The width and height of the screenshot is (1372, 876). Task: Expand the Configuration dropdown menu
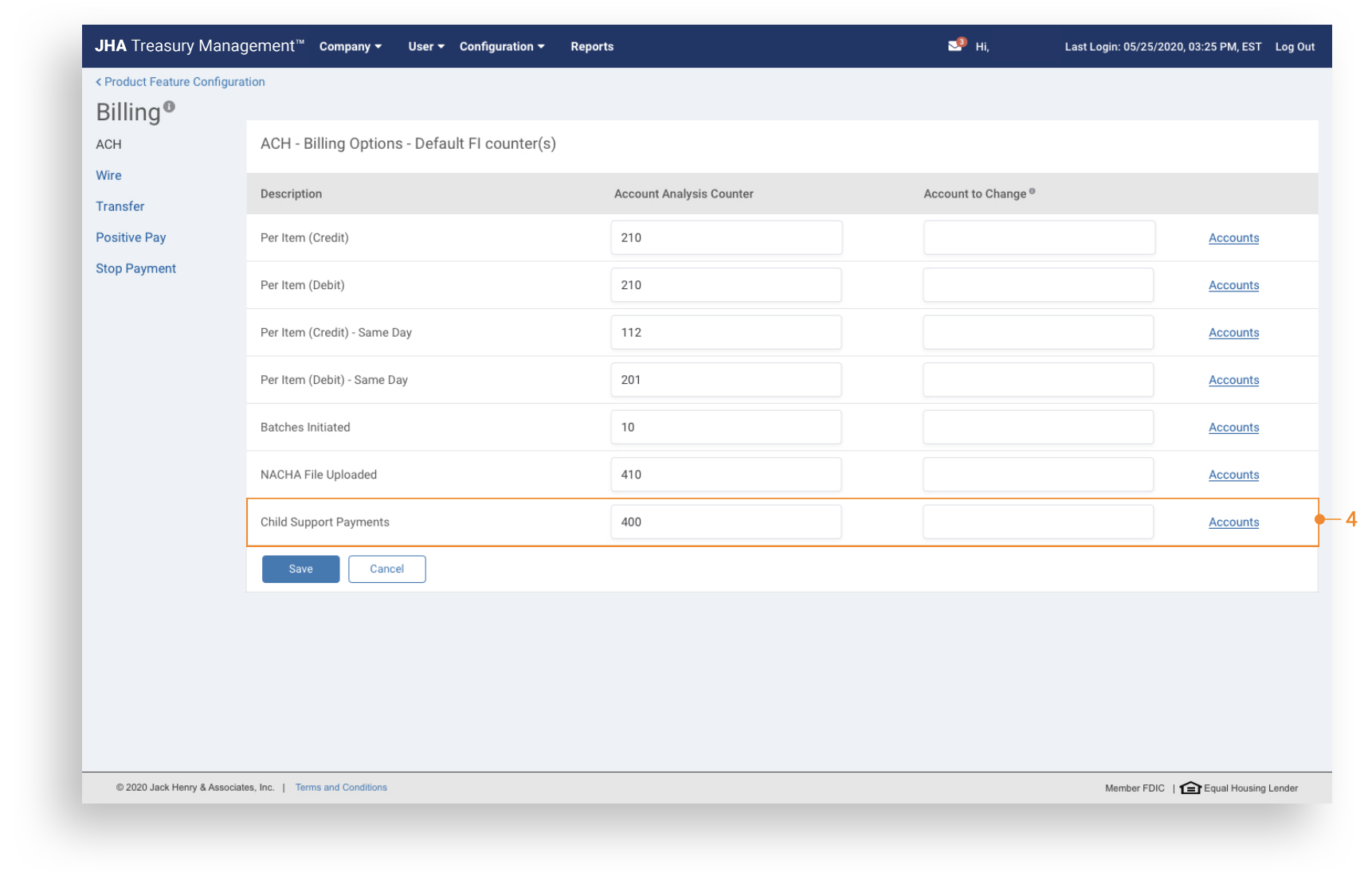point(501,47)
